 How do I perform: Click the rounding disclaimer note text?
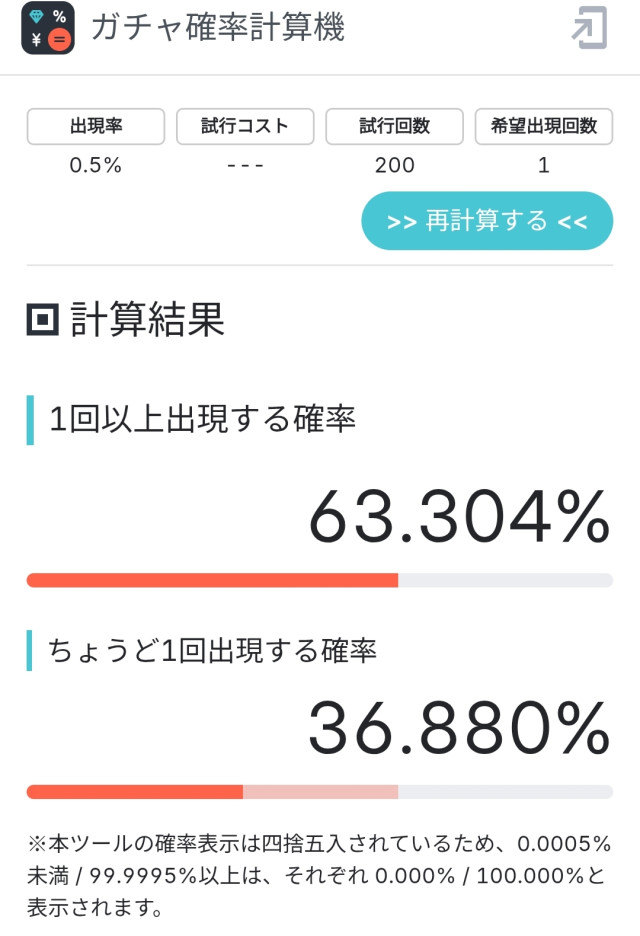[x=319, y=876]
